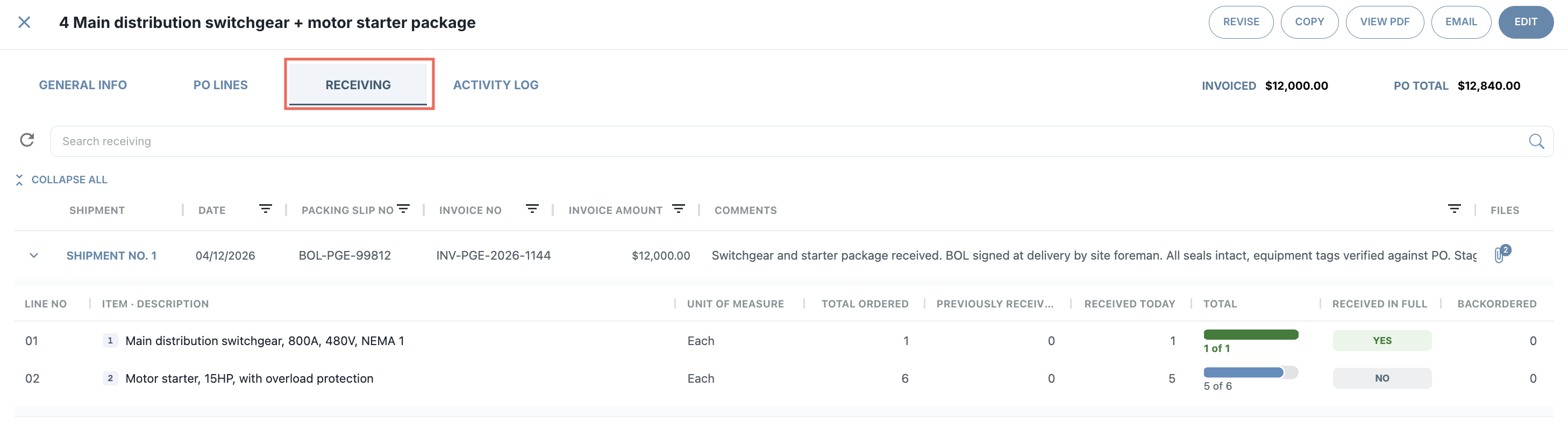
Task: Click the View PDF button
Action: 1384,22
